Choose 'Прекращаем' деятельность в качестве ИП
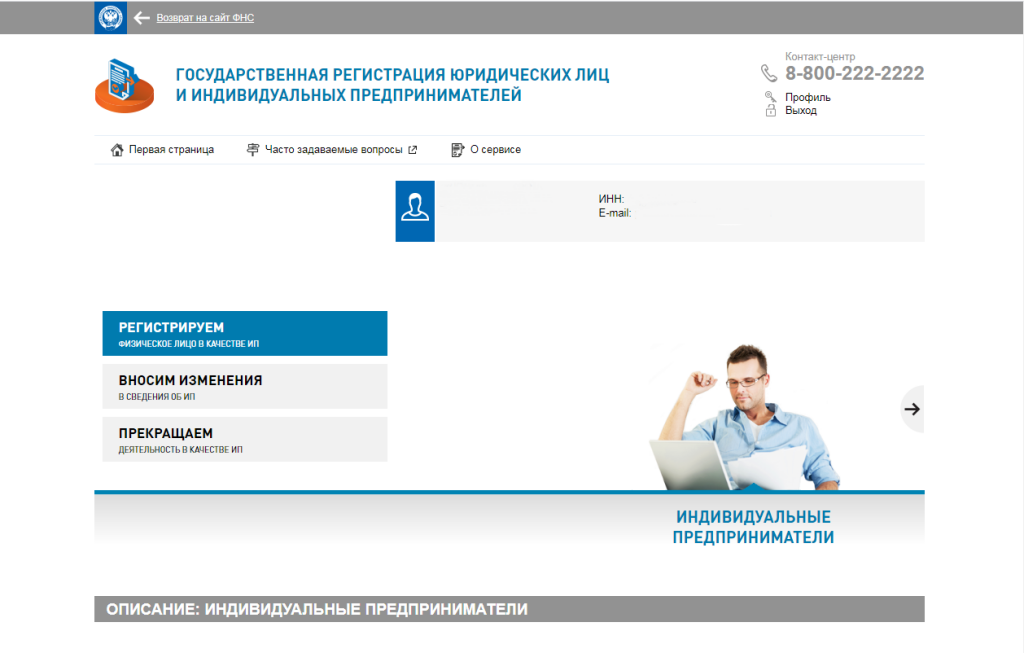 (x=244, y=439)
